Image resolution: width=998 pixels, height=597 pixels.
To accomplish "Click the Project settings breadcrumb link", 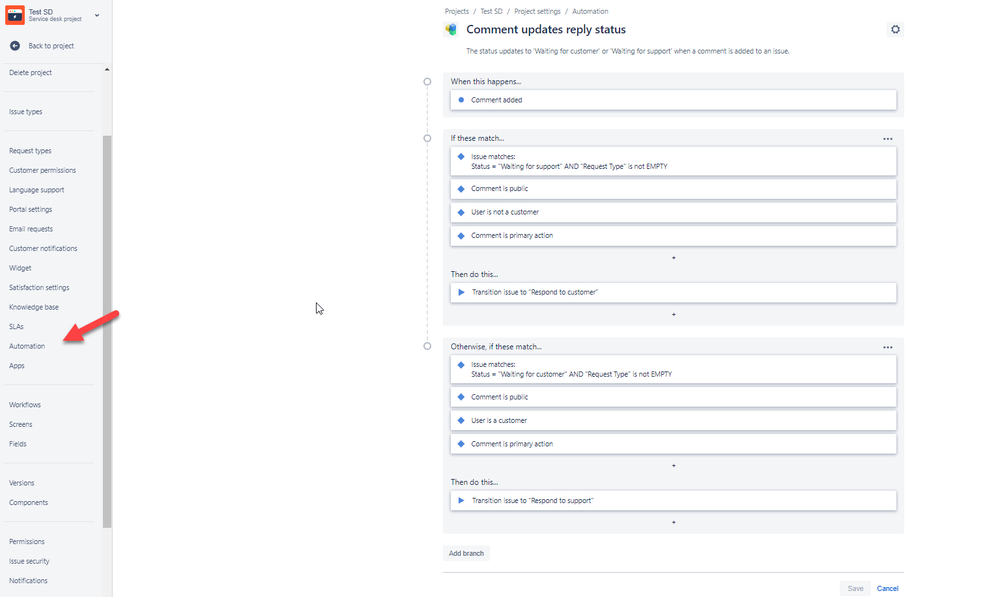I will [537, 11].
